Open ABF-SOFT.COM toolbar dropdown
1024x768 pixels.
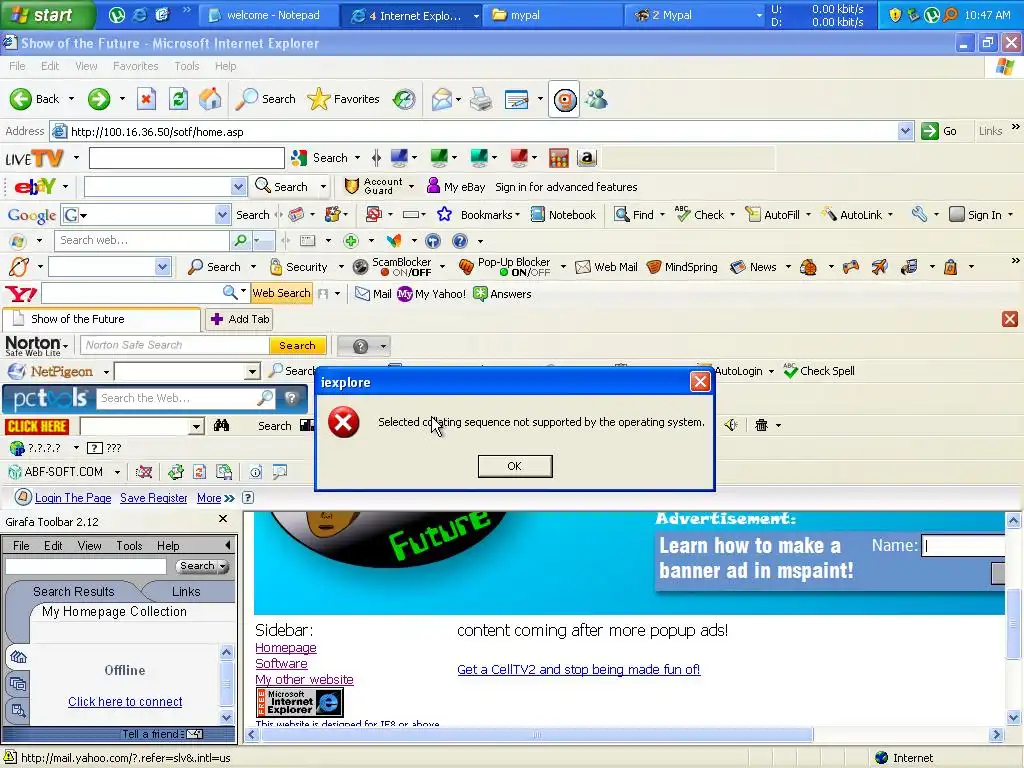point(118,472)
